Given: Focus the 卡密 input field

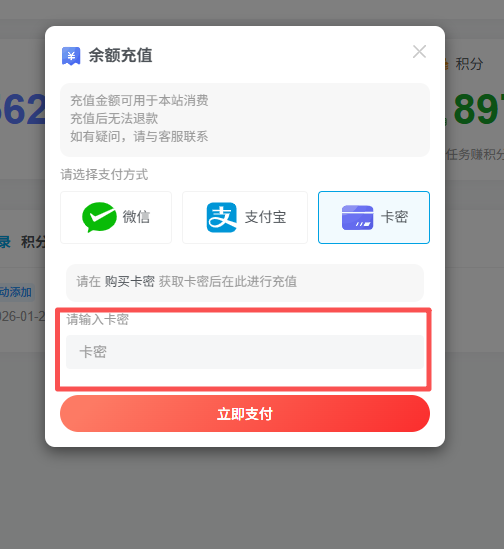Looking at the screenshot, I should point(245,352).
